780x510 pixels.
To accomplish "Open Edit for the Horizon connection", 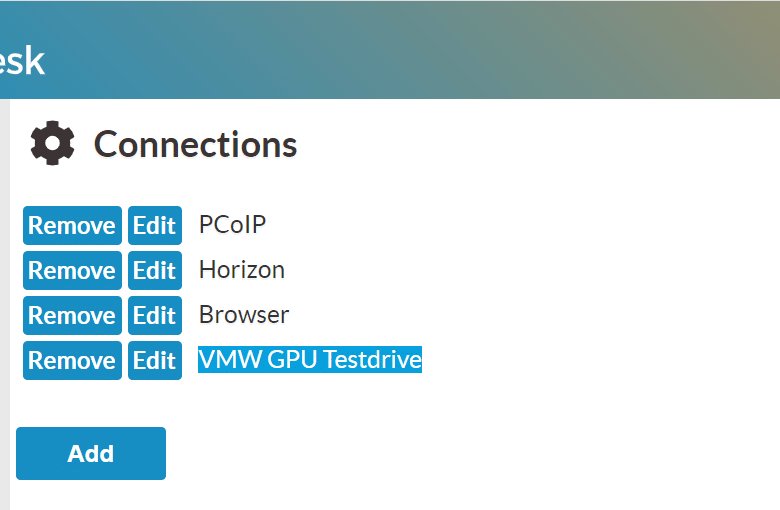I will [x=155, y=270].
